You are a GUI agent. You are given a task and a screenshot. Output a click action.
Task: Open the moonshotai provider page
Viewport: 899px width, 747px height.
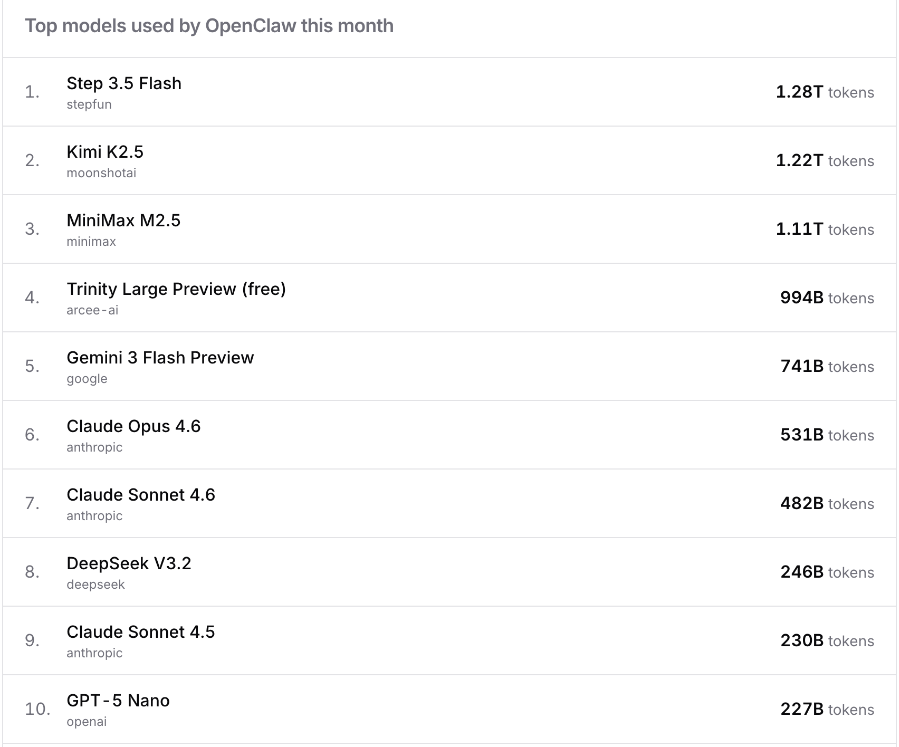pos(101,173)
